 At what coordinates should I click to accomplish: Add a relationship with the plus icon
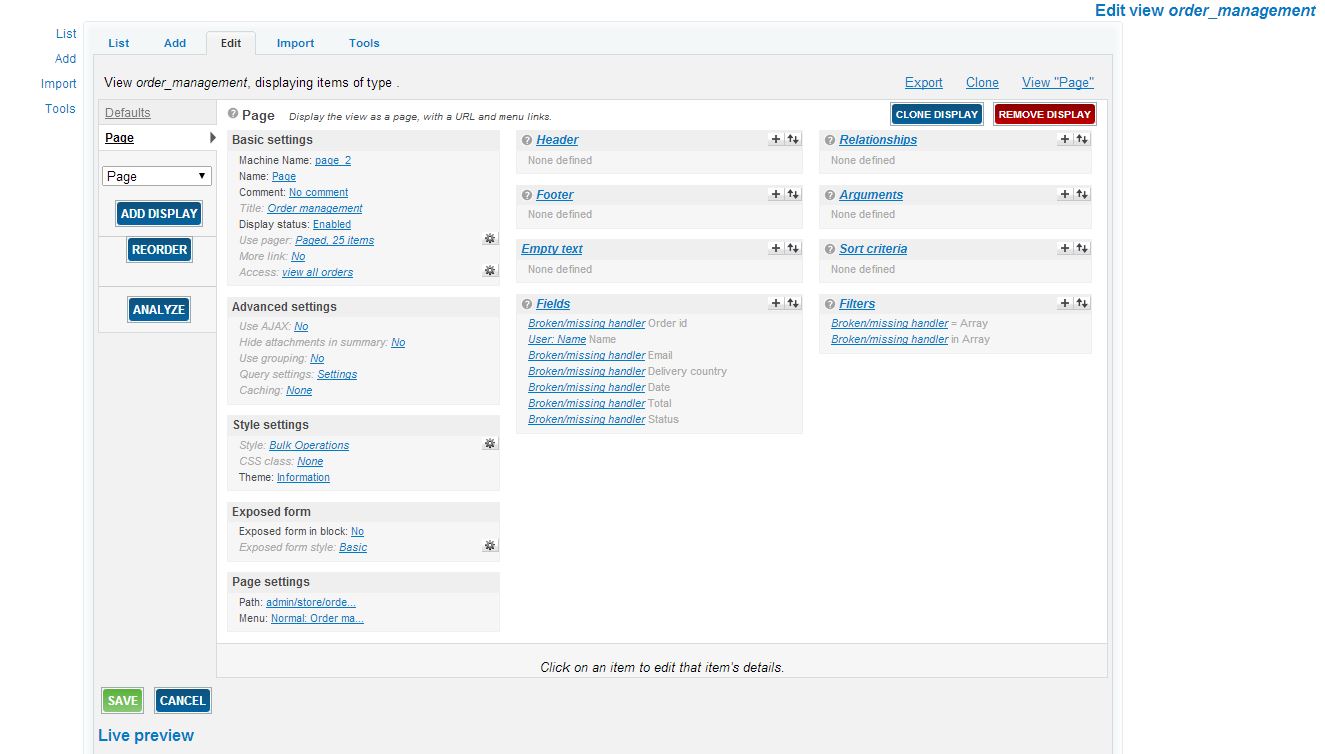tap(1065, 140)
